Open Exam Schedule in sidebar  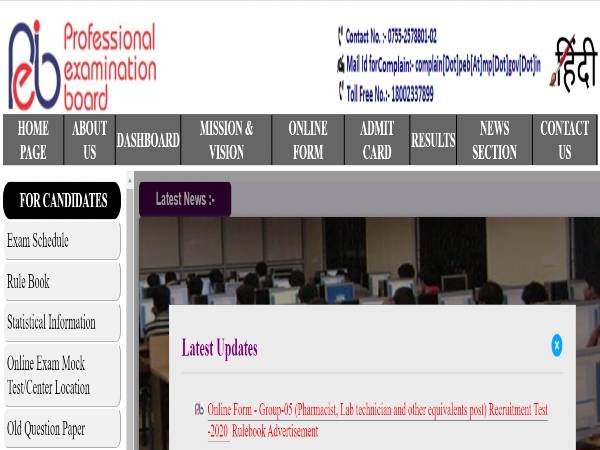(x=60, y=241)
